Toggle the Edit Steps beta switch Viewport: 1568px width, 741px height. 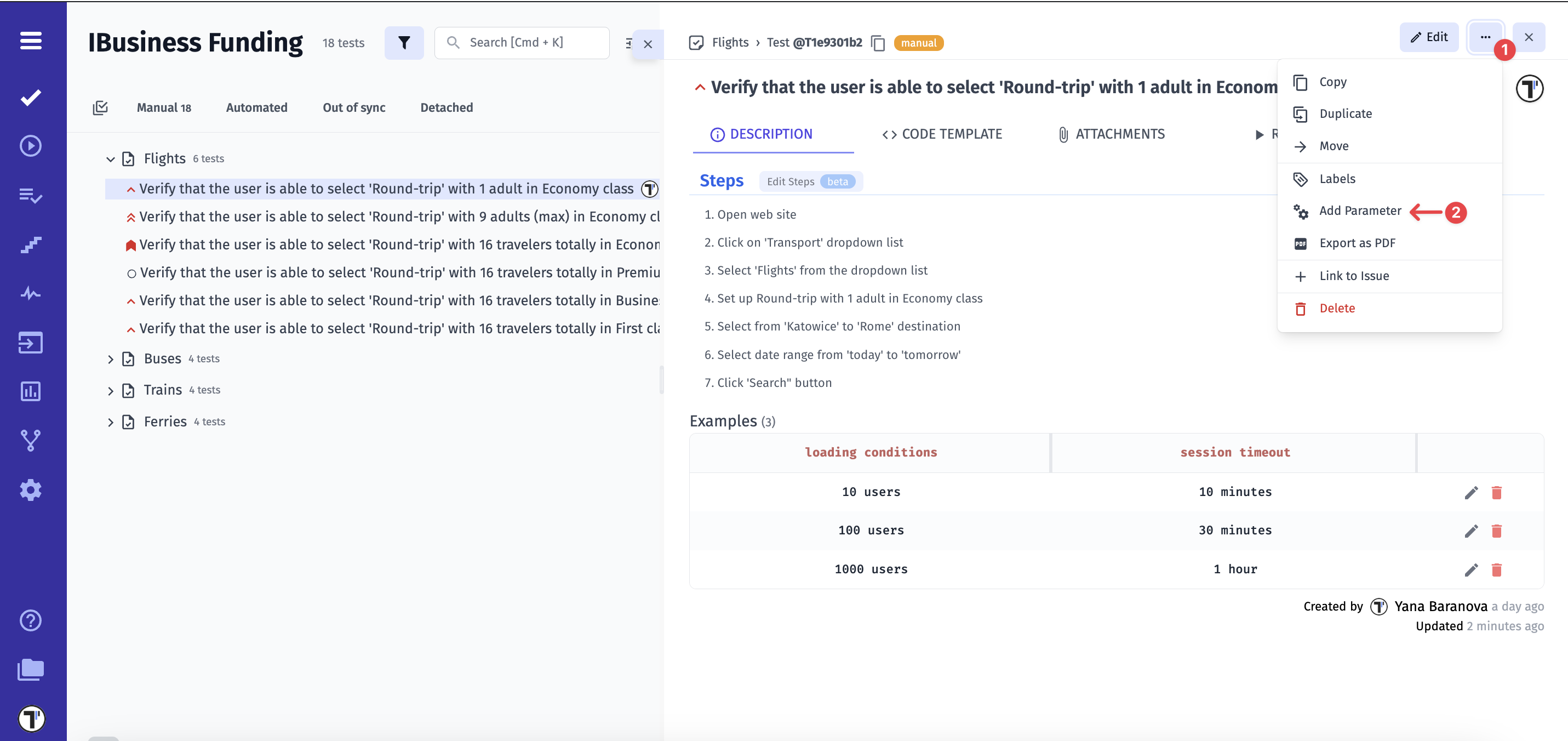(810, 181)
